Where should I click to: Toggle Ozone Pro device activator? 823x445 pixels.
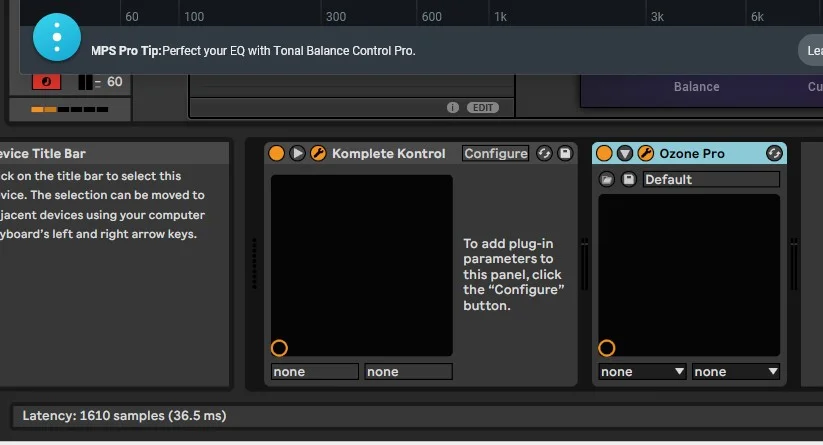(x=604, y=153)
